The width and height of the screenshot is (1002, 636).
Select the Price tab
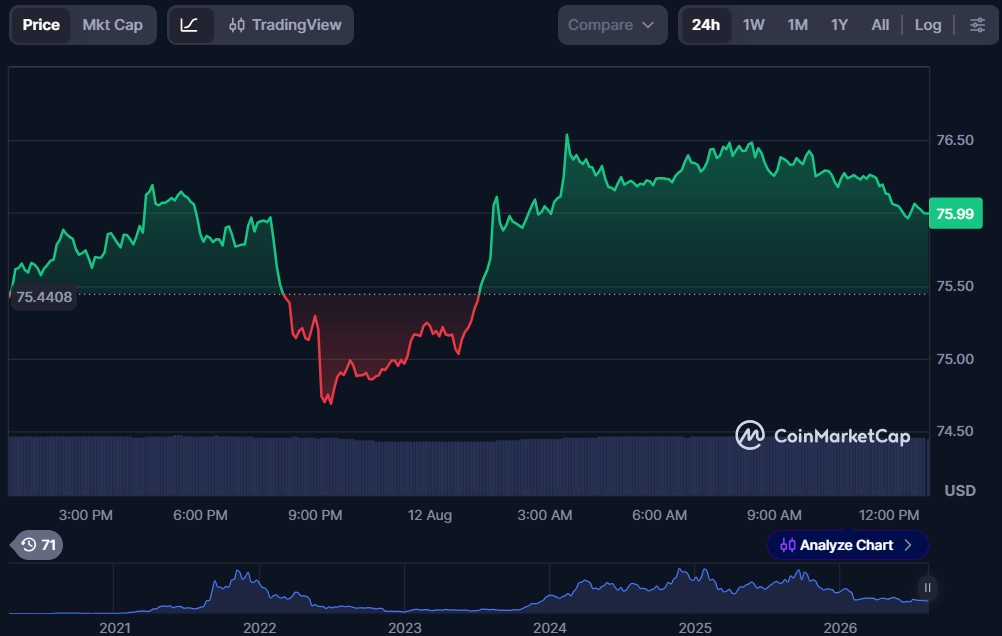point(41,25)
